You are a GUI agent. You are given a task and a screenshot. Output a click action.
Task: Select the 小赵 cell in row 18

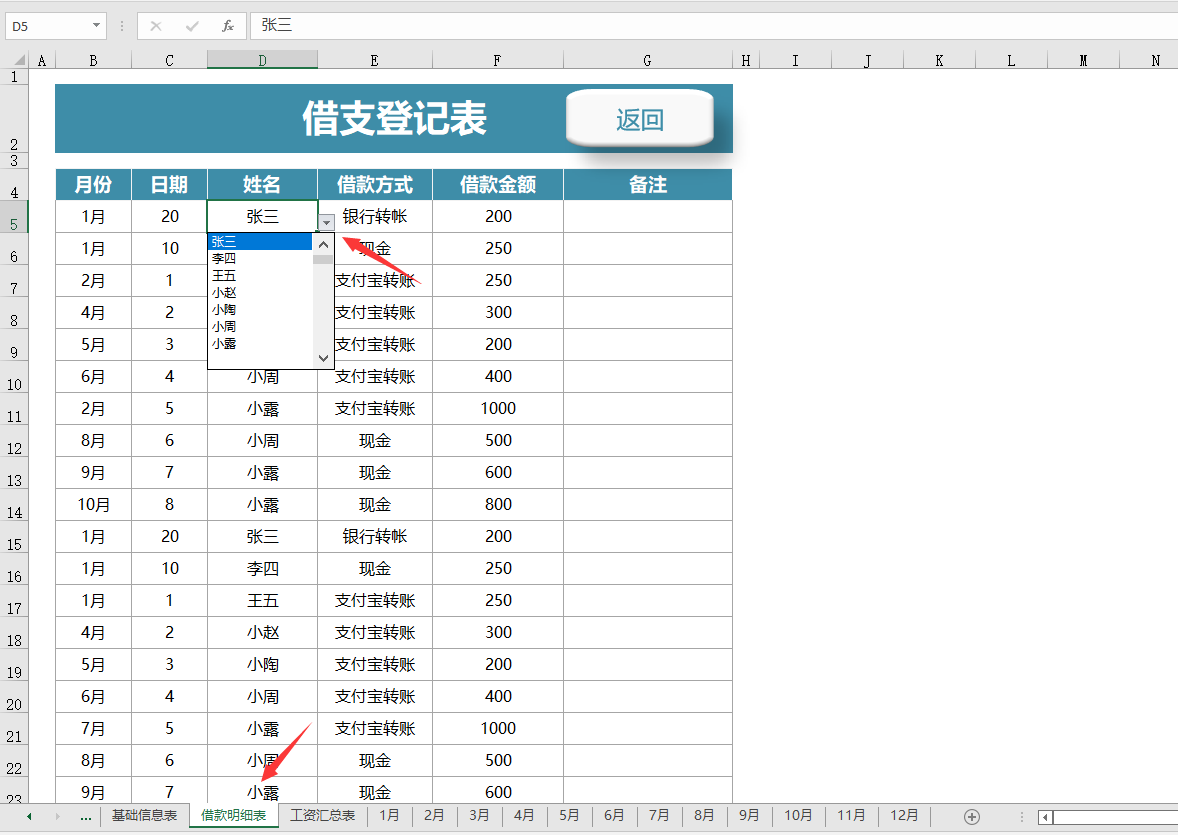(x=262, y=632)
